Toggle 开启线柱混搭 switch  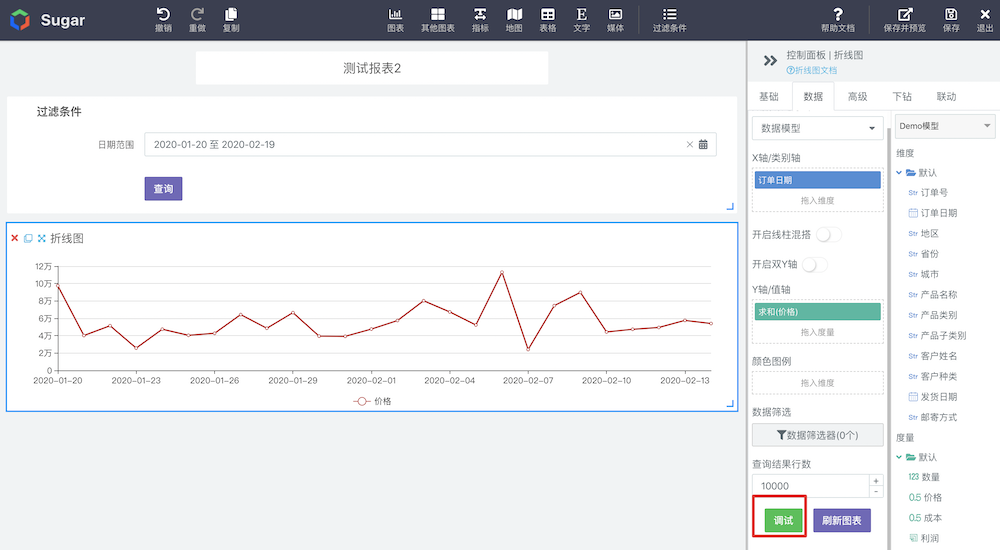pos(828,235)
